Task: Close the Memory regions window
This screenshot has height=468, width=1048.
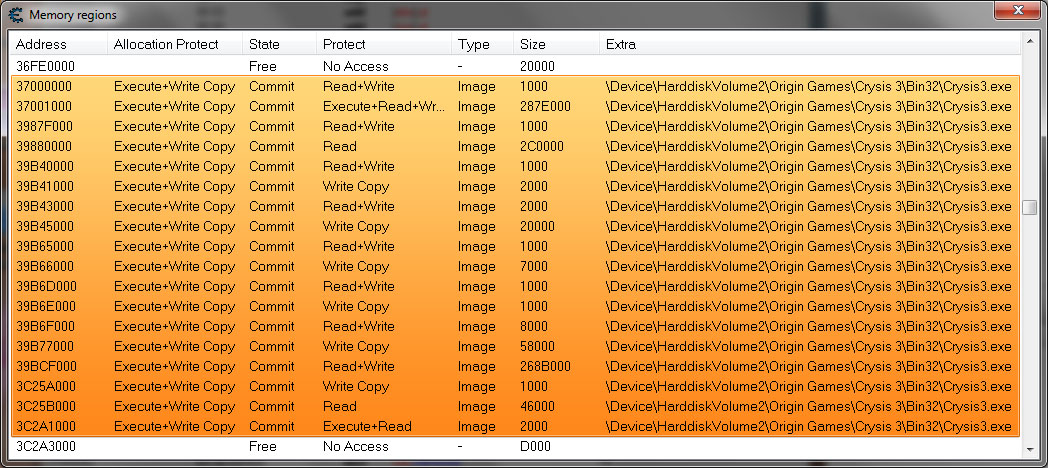Action: [x=1018, y=10]
